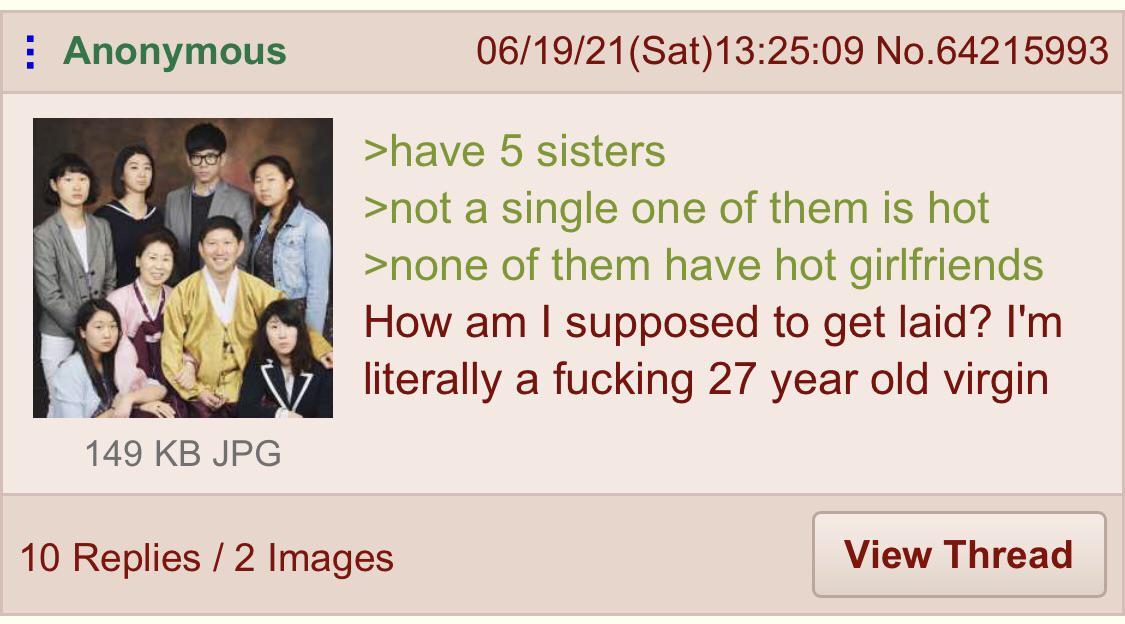Screen dimensions: 1125x624
Task: Click the 06/19/21 post date
Action: tap(551, 52)
